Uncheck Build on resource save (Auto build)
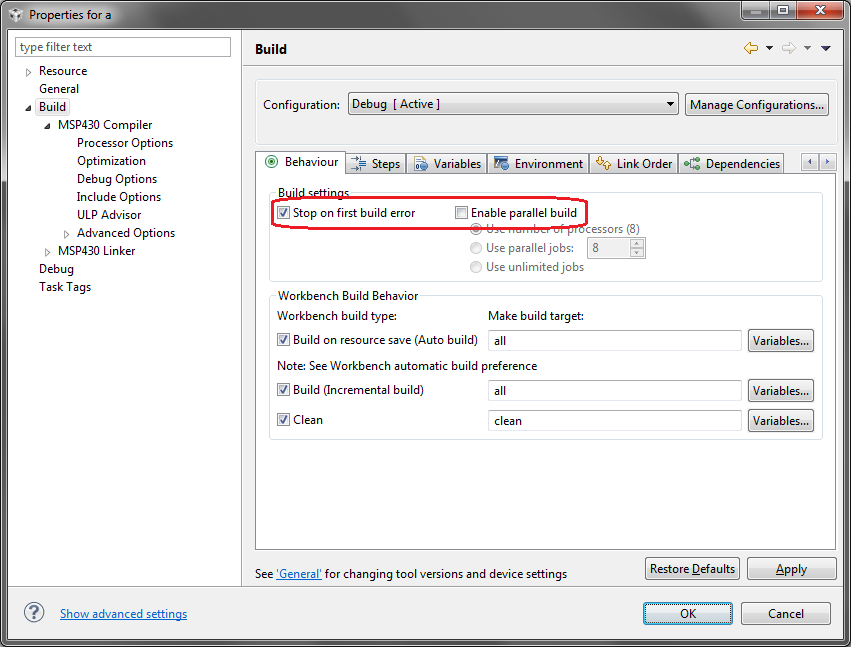The image size is (851, 647). point(283,340)
